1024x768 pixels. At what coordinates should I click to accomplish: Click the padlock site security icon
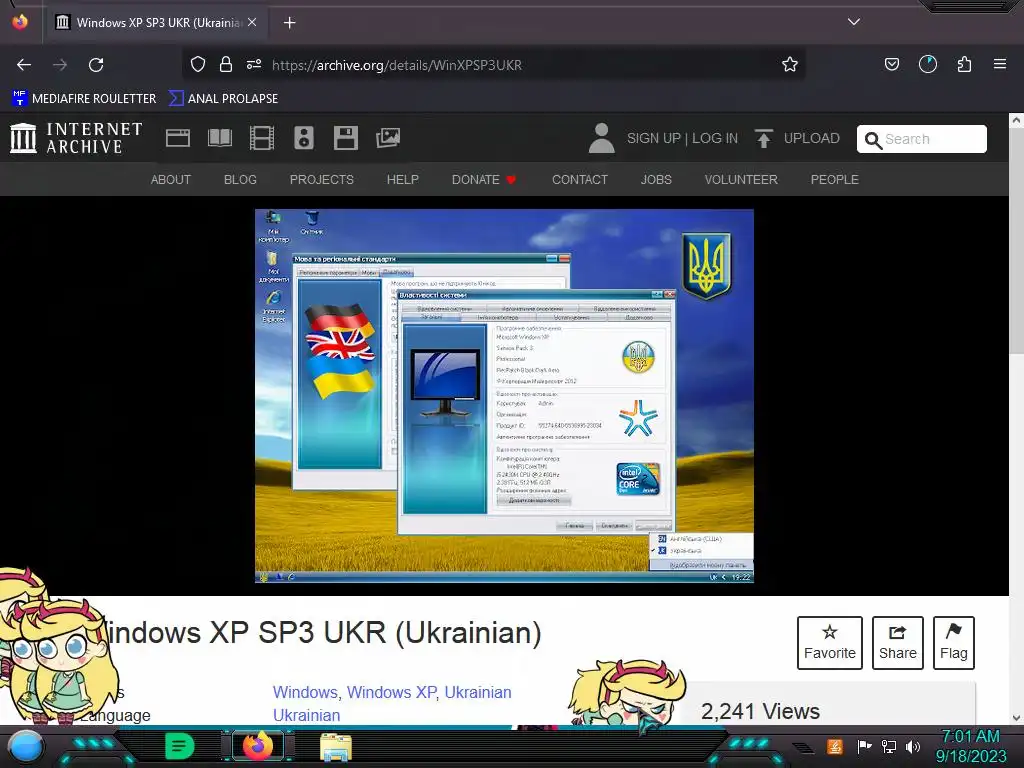point(226,65)
